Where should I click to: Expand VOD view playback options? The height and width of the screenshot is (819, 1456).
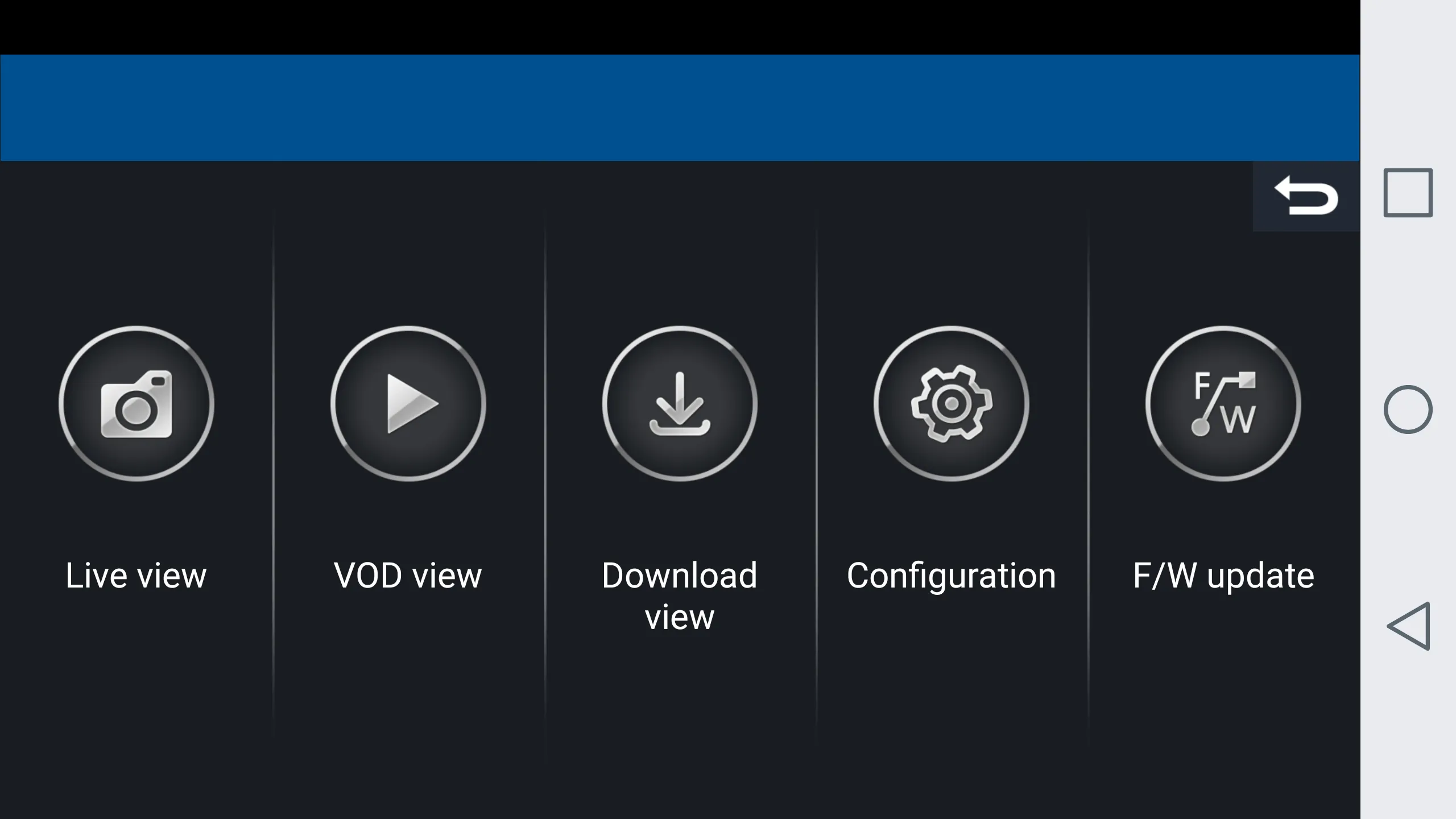point(408,403)
